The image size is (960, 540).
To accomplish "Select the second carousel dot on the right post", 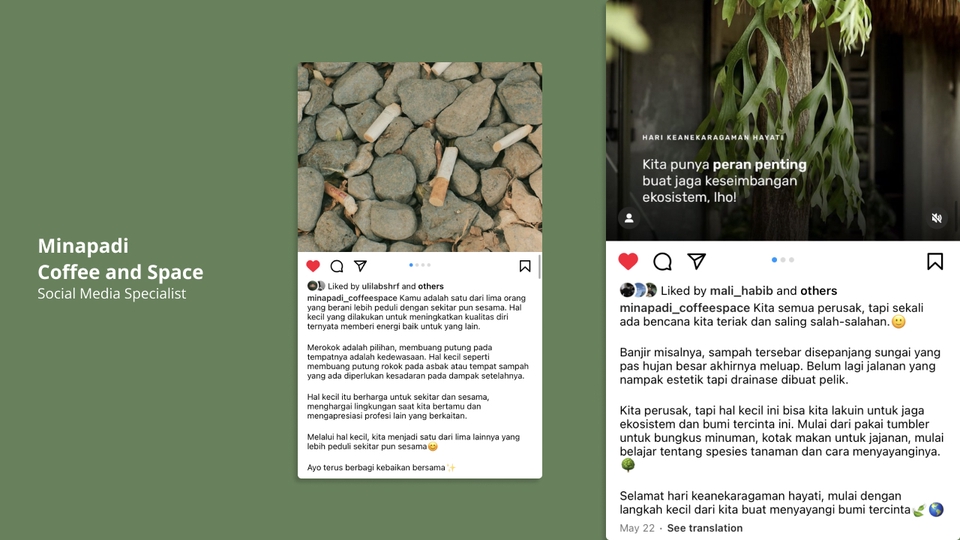I will click(783, 260).
